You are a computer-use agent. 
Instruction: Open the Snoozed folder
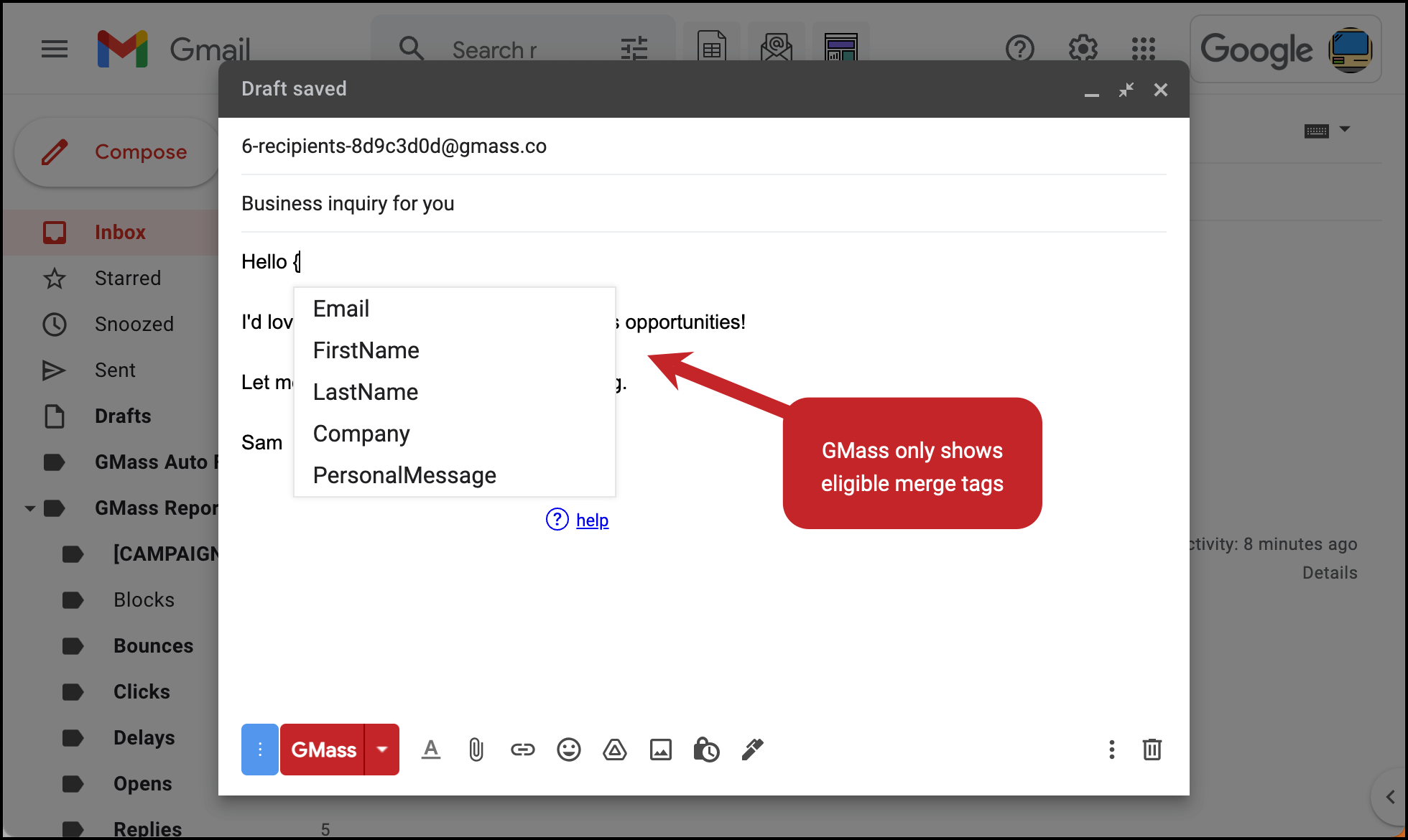[x=111, y=325]
